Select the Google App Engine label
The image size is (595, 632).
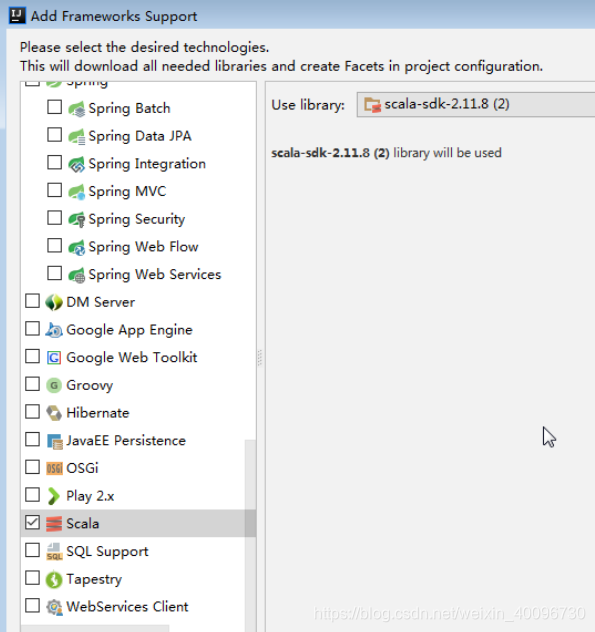pyautogui.click(x=129, y=331)
